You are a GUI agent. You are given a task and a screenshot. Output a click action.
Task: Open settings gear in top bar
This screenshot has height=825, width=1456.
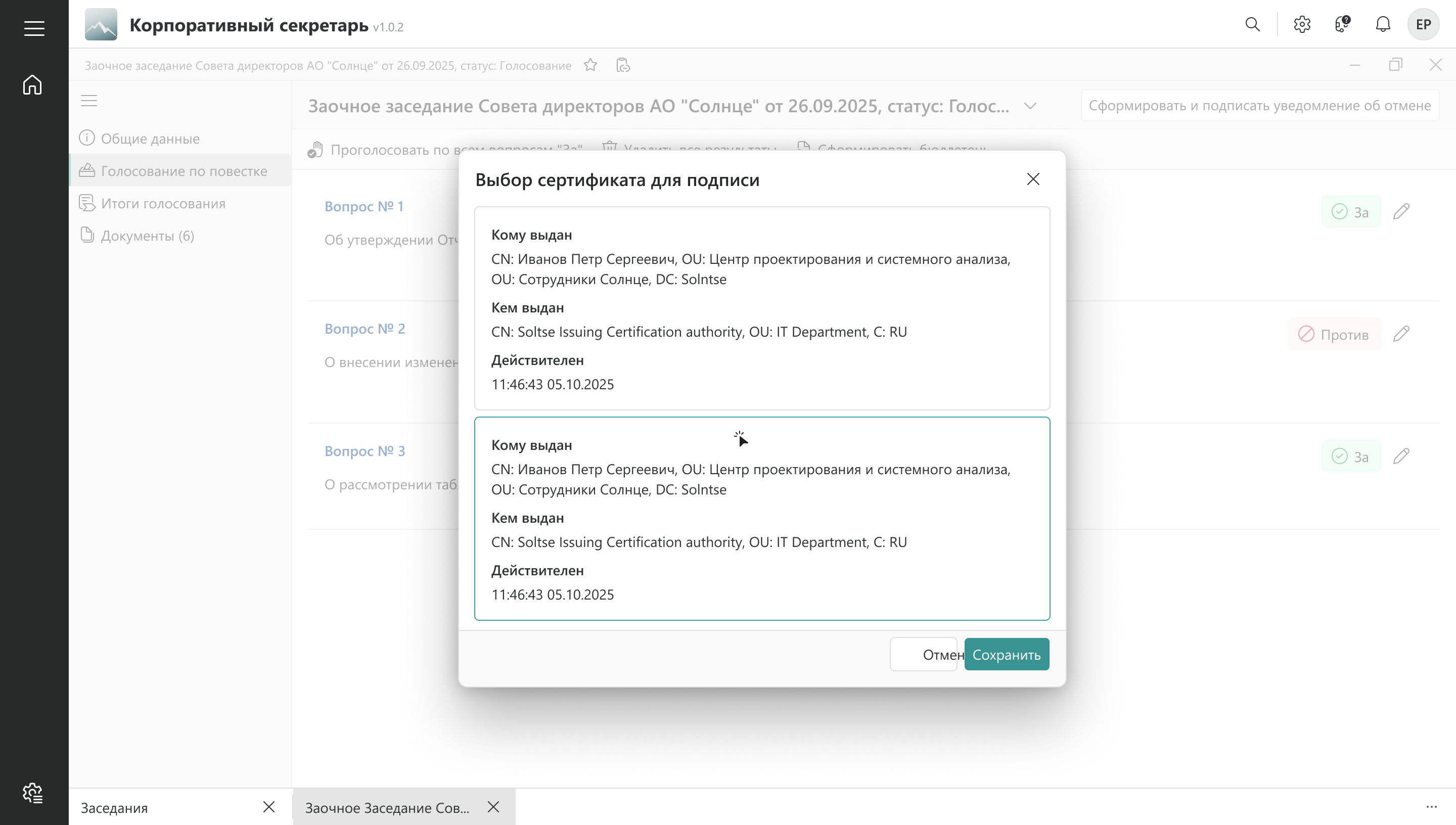point(1302,24)
